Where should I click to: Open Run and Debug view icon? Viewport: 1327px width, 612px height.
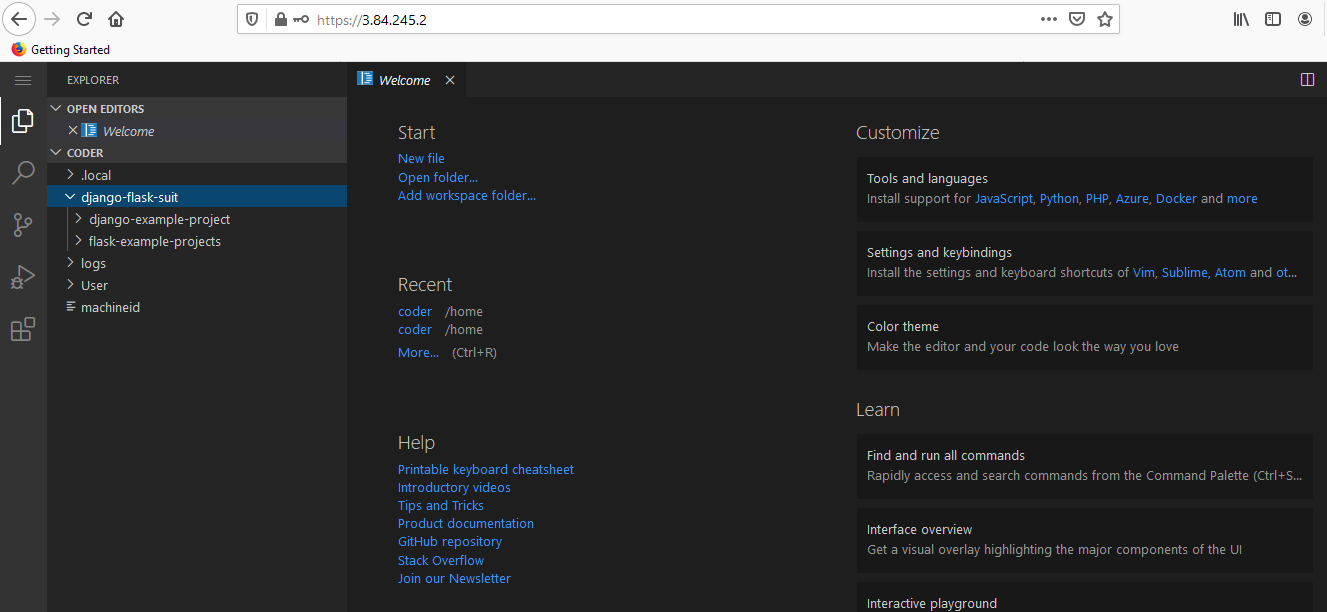coord(22,277)
